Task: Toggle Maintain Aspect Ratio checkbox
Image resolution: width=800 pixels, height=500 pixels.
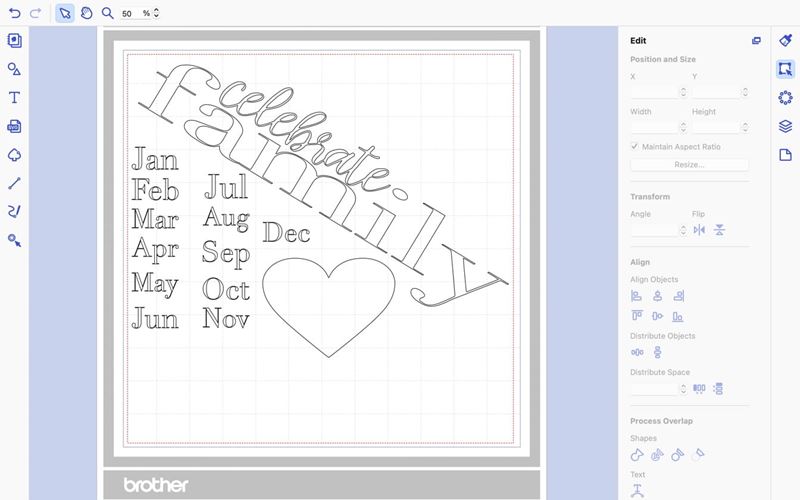Action: tap(635, 147)
